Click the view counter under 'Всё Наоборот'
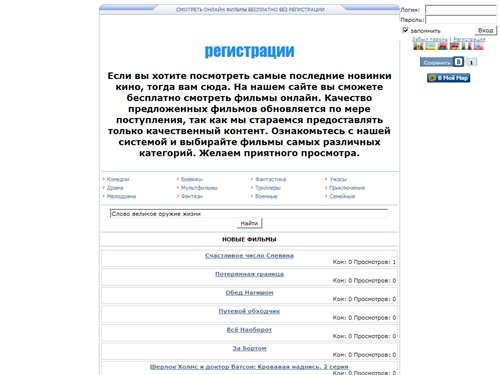The height and width of the screenshot is (375, 500). point(364,336)
